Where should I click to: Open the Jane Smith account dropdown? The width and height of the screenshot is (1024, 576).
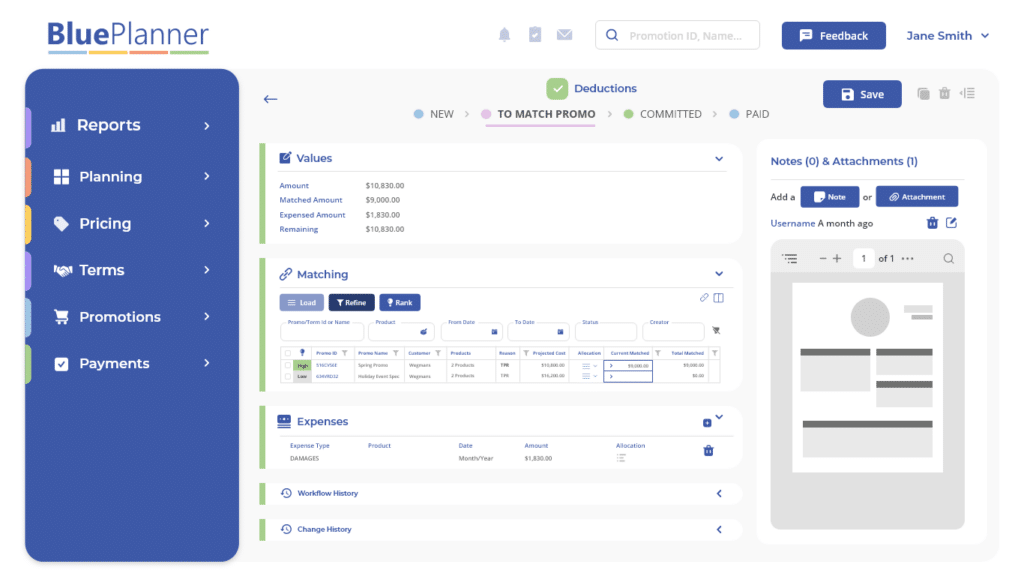(946, 35)
